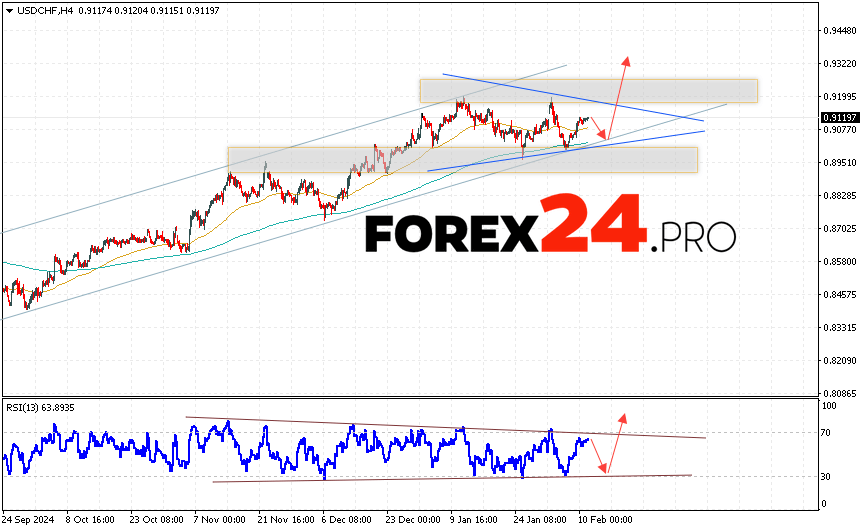Click the red downward arrowhead on price chart

pyautogui.click(x=603, y=136)
